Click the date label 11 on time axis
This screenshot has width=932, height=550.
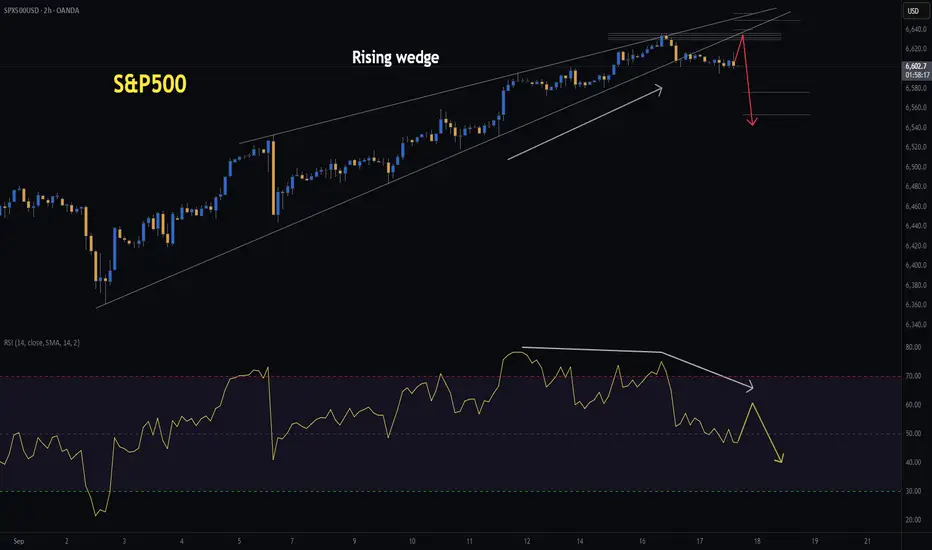[469, 541]
